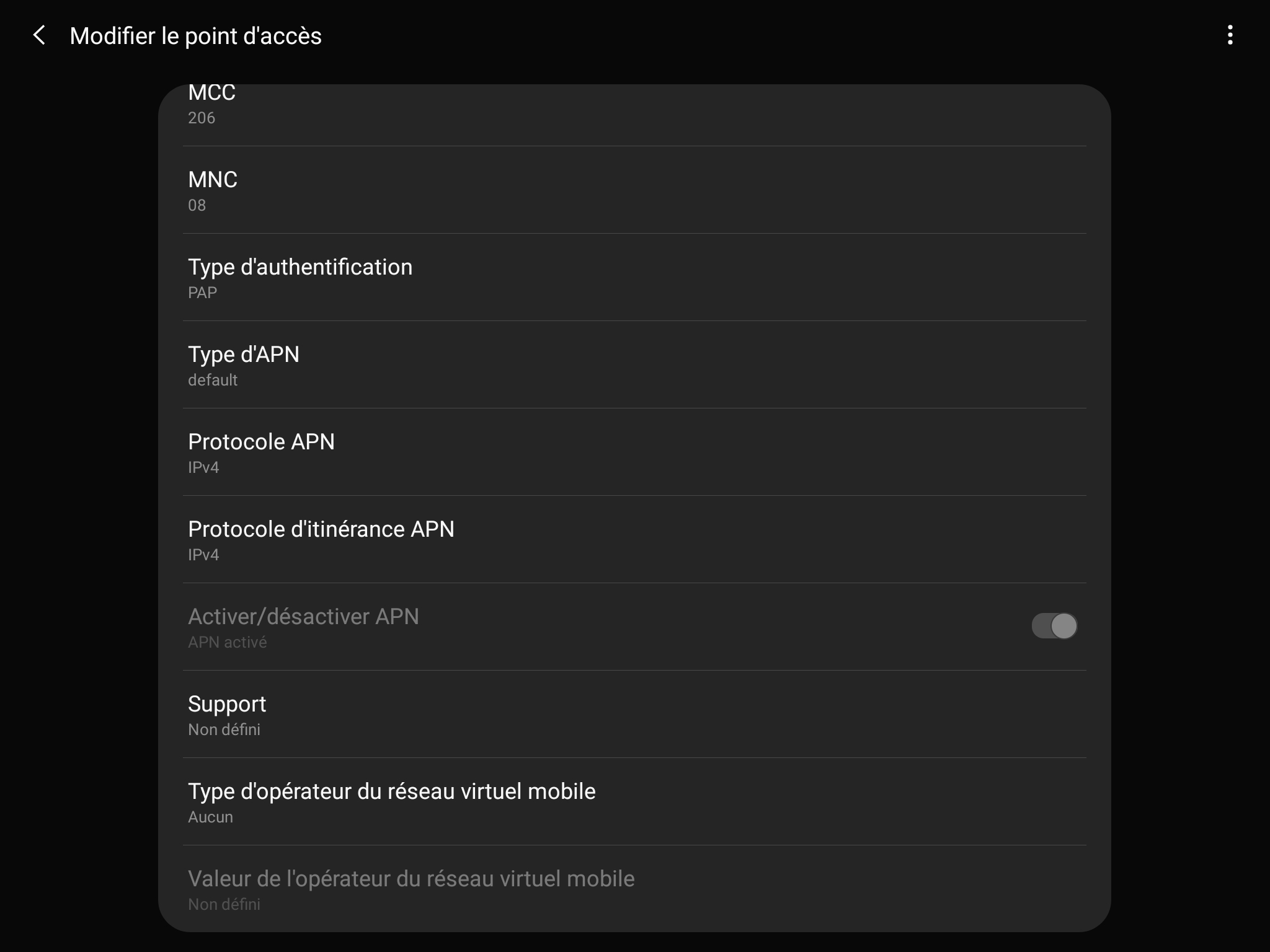Tap the MNC value 08
This screenshot has width=1270, height=952.
(197, 205)
